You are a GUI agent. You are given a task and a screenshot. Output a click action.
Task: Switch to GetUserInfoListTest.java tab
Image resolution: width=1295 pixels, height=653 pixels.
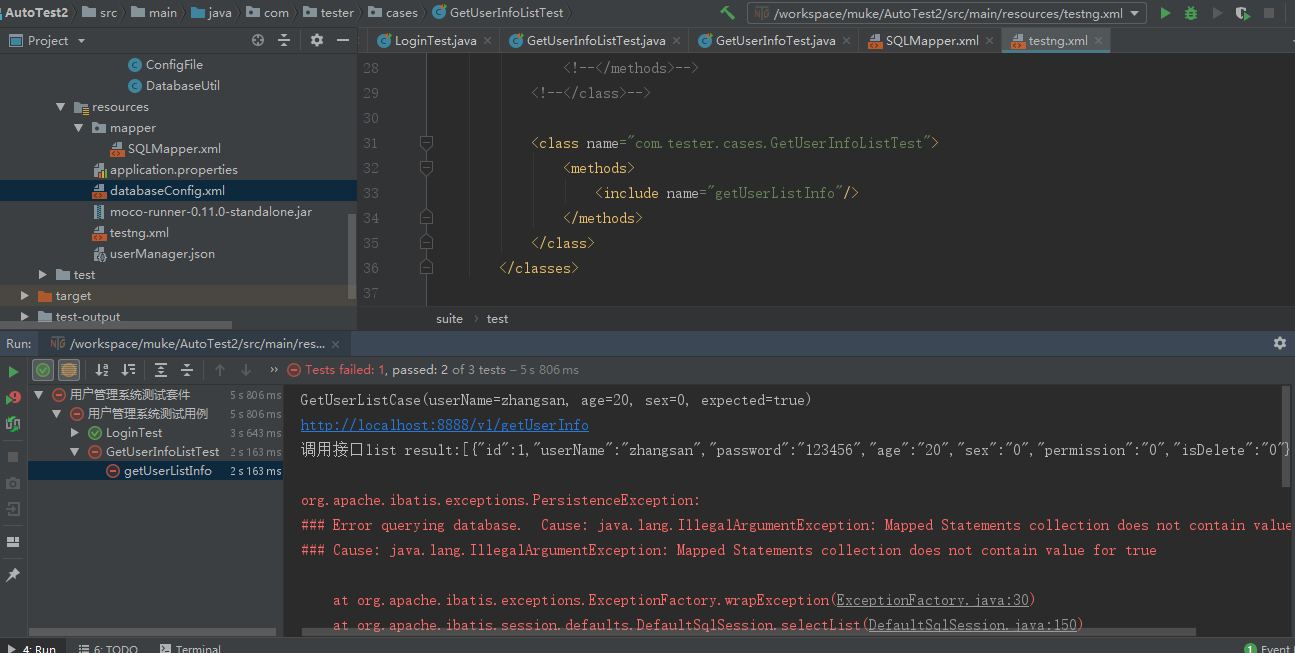point(595,41)
